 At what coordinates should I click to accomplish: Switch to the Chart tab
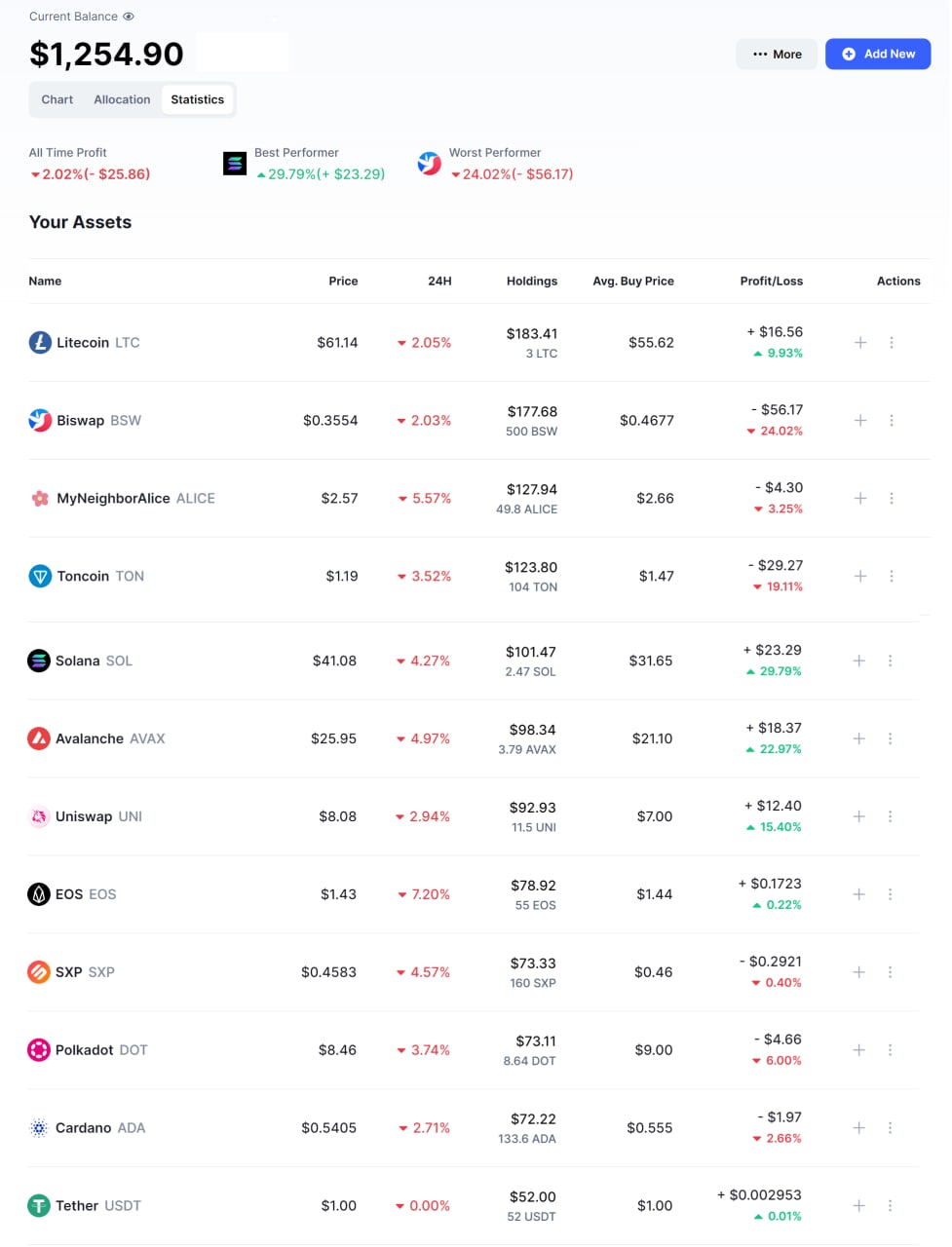coord(57,99)
